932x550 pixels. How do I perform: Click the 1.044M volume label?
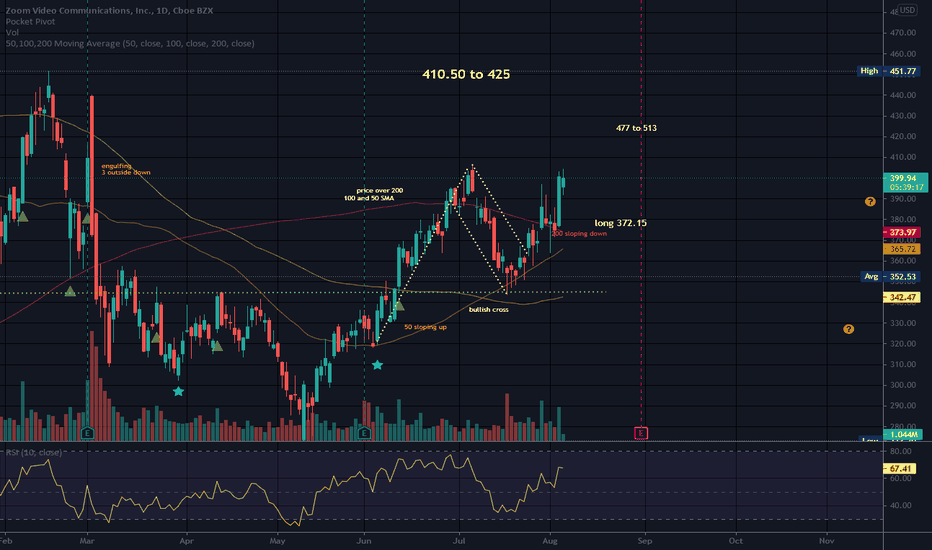coord(903,435)
